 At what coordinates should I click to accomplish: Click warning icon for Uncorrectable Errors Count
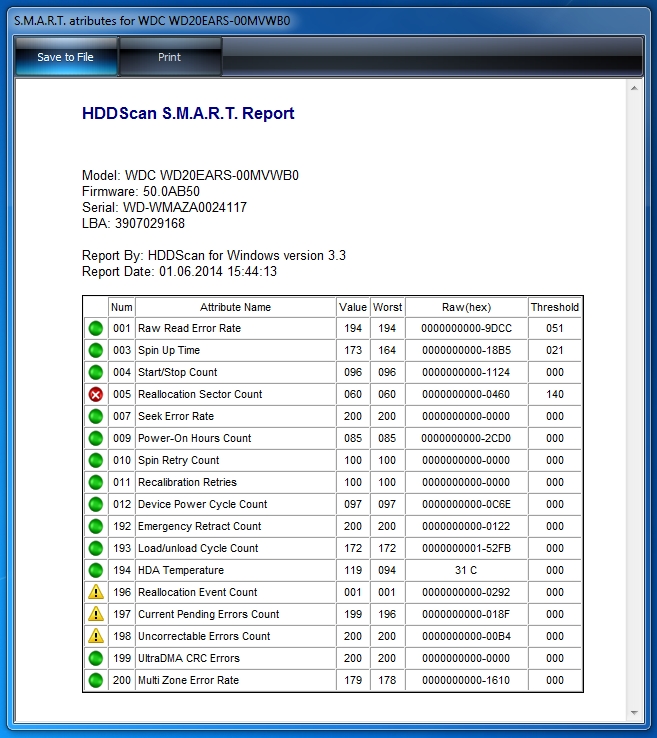pos(96,636)
